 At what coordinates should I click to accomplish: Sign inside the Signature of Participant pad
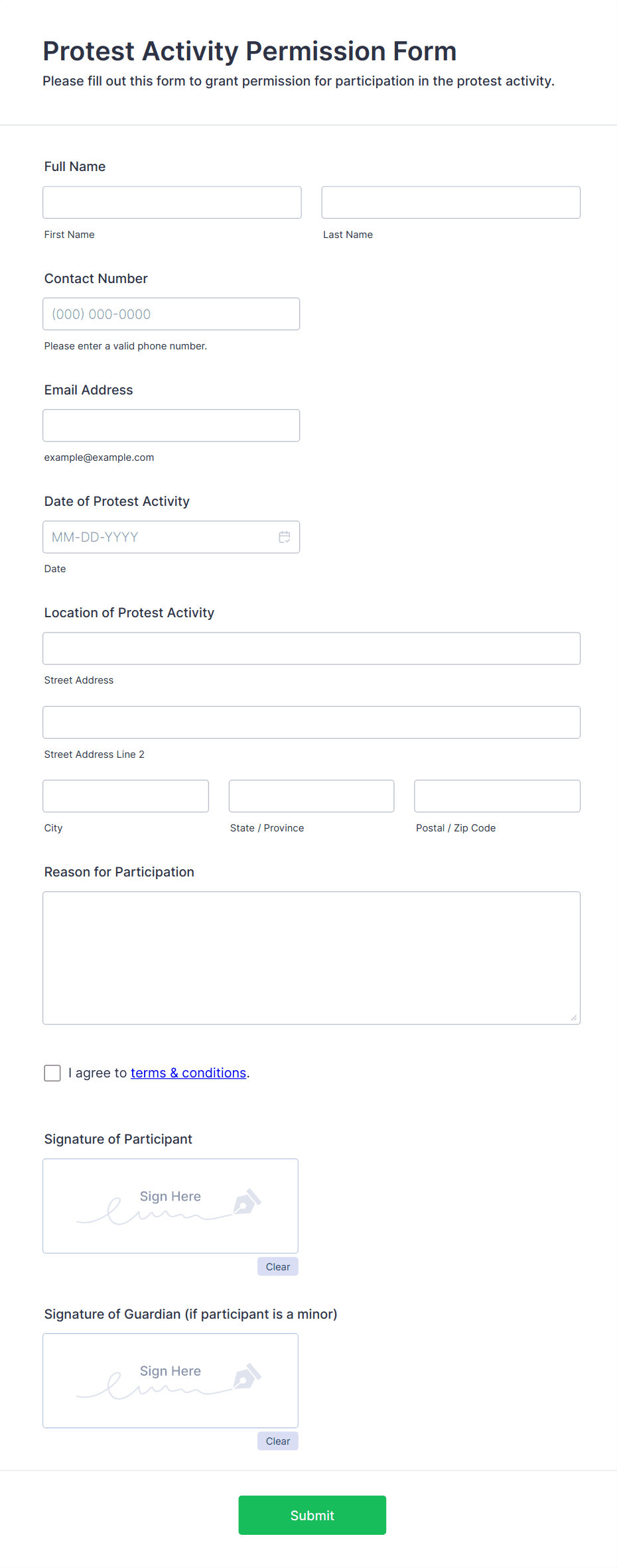[170, 1206]
